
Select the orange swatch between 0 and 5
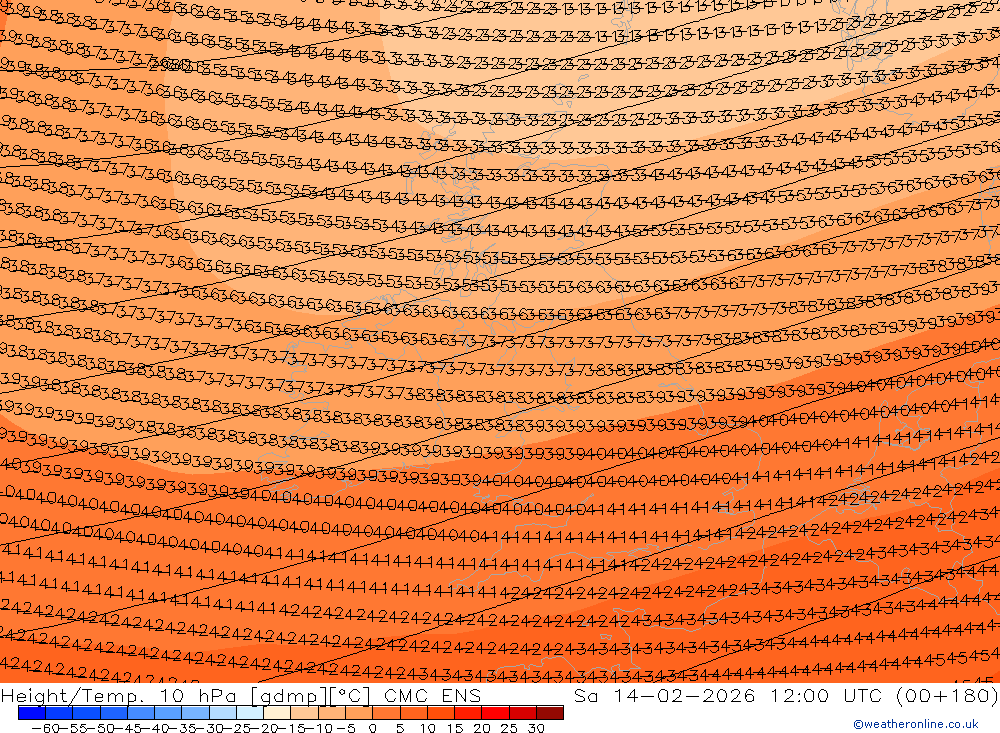coord(386,713)
